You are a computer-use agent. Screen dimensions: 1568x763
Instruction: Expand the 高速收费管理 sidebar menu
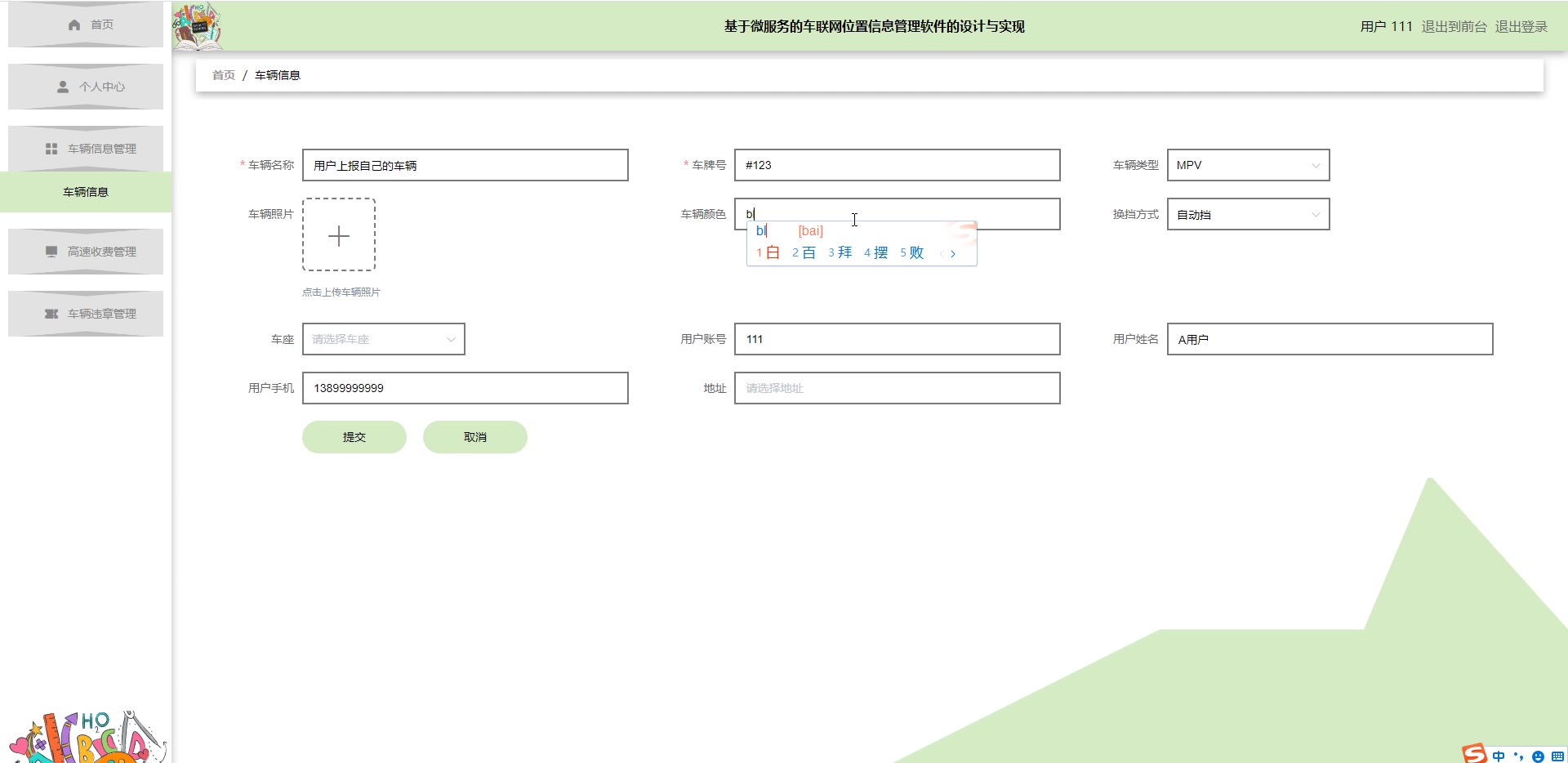86,252
